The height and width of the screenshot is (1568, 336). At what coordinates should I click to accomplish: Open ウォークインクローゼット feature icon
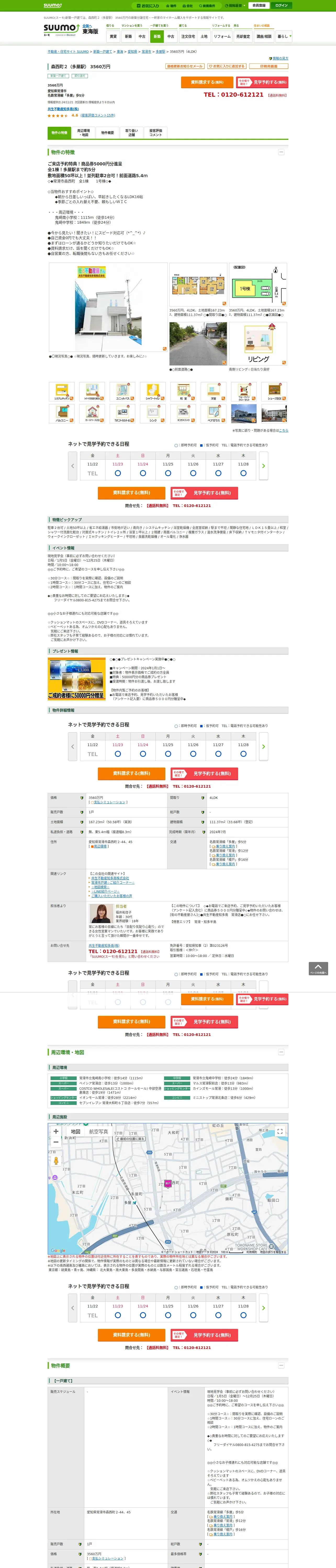point(244,392)
